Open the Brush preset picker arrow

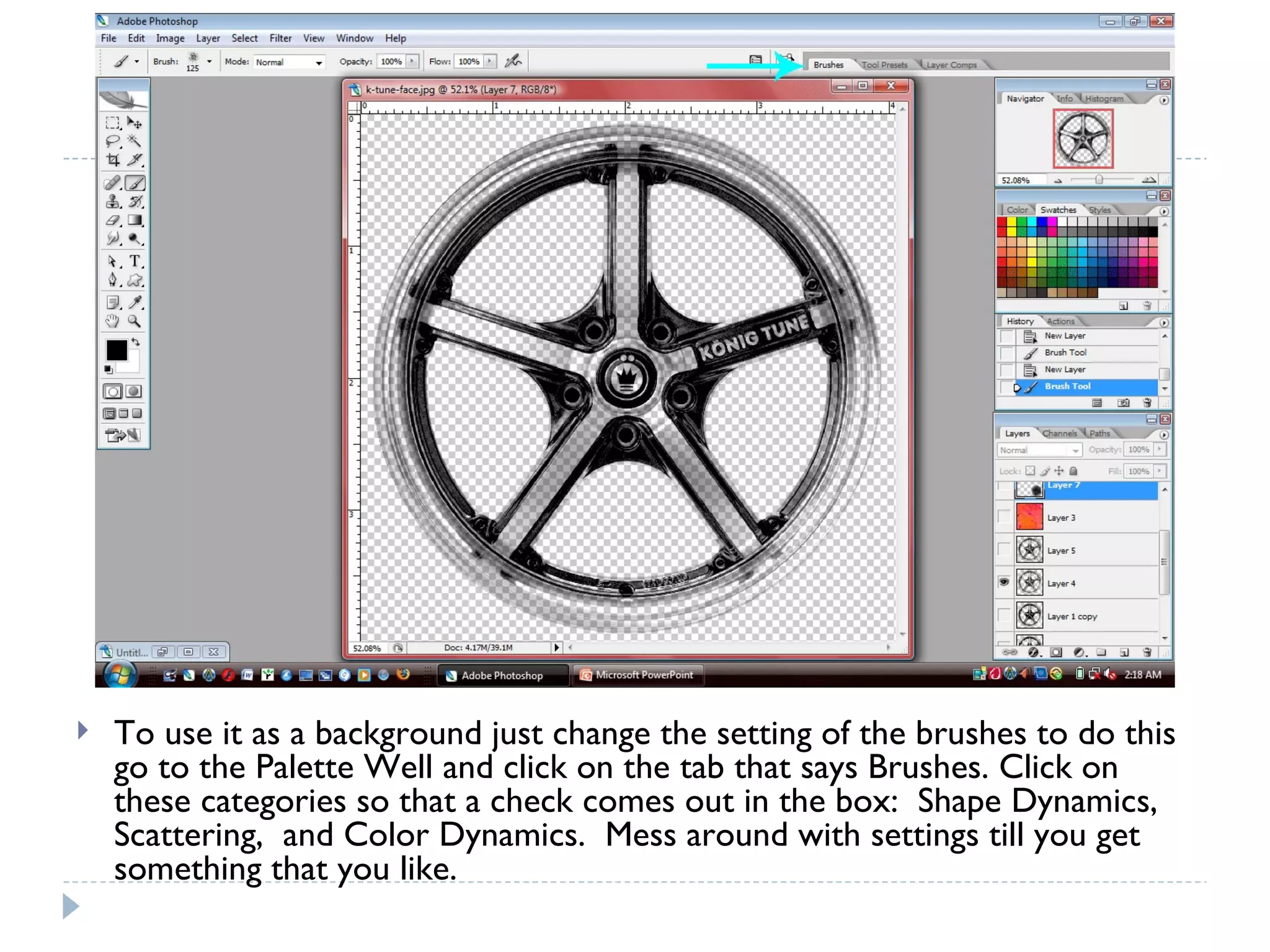click(x=209, y=61)
